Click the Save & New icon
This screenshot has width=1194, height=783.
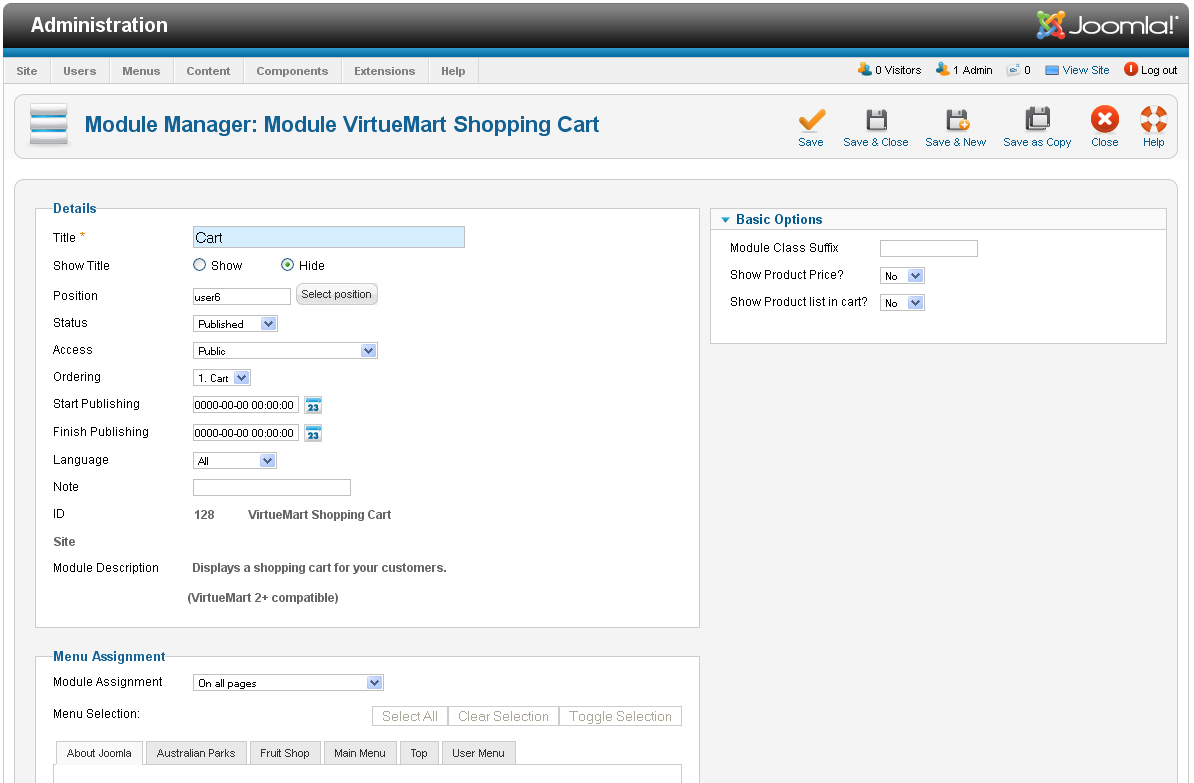[x=956, y=121]
